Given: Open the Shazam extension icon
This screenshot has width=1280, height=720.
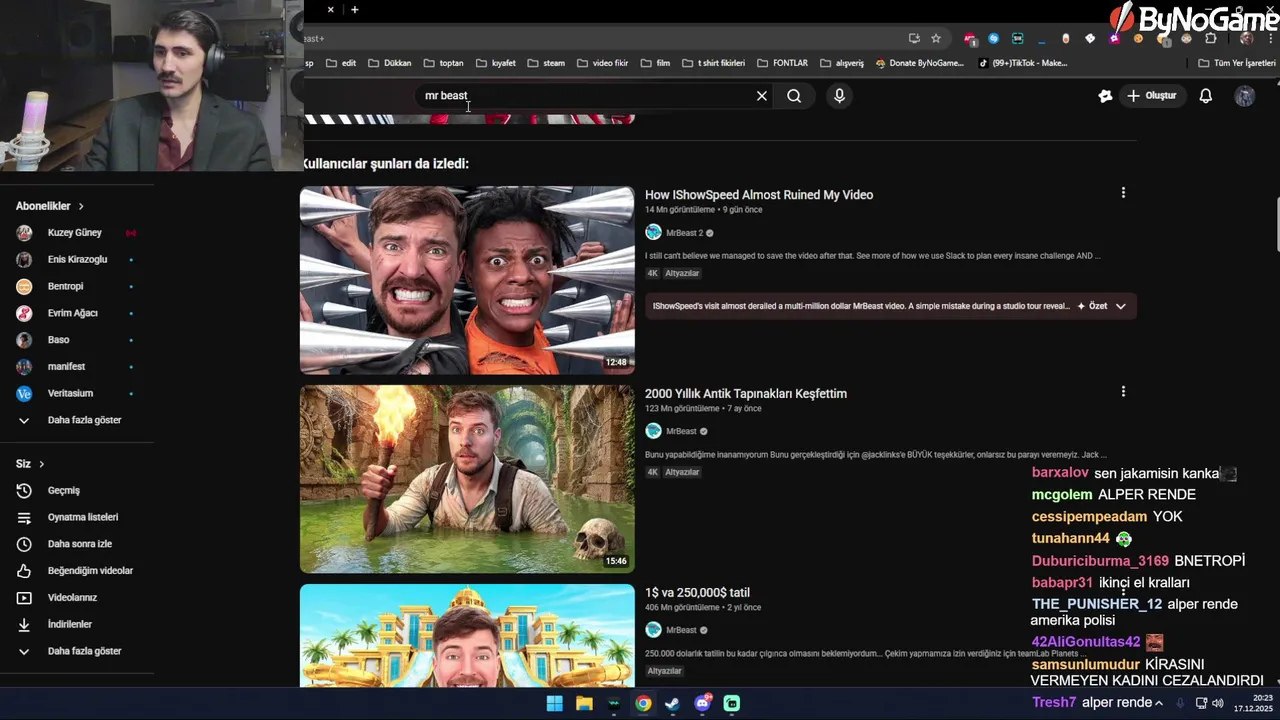Looking at the screenshot, I should click(x=993, y=38).
